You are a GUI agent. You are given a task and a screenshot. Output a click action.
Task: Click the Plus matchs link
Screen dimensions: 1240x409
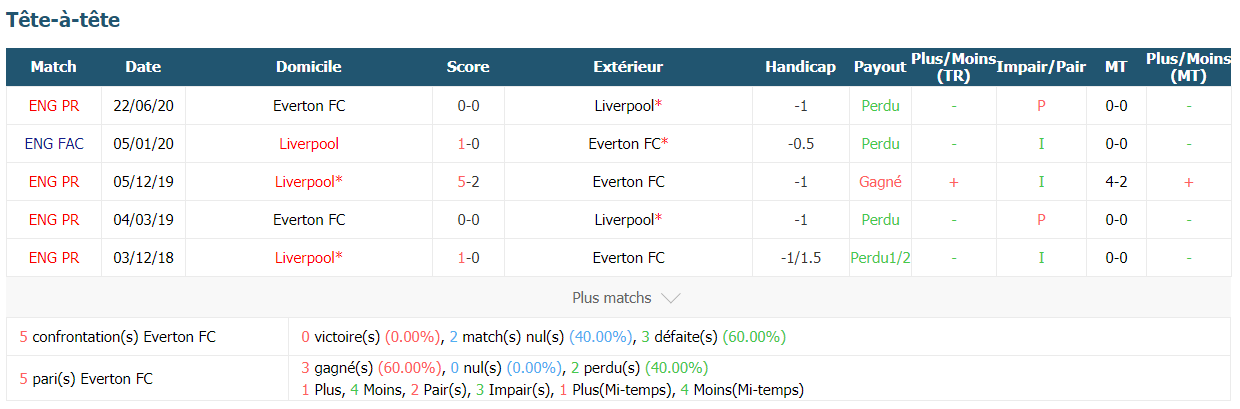(x=611, y=298)
